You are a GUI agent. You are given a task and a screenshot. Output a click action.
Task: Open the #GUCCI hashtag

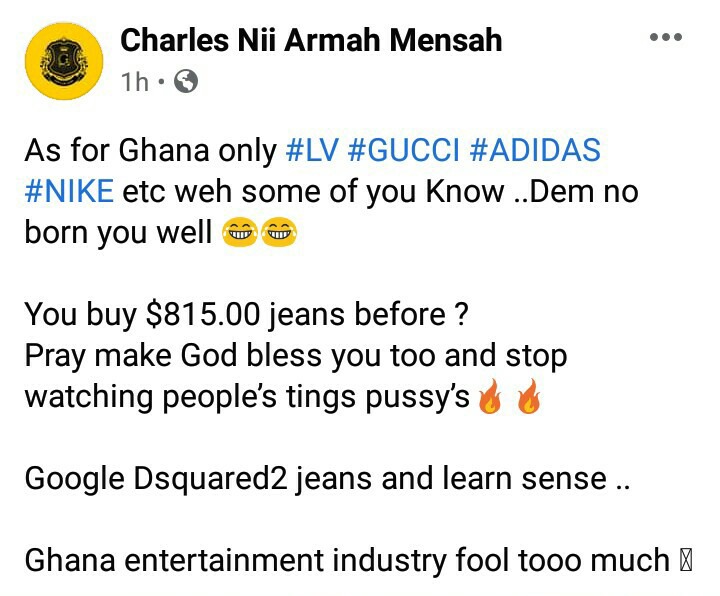tap(404, 150)
